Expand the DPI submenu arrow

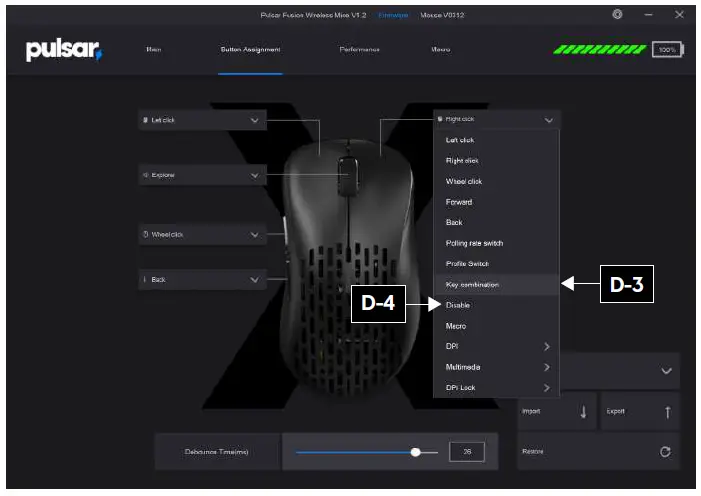547,347
